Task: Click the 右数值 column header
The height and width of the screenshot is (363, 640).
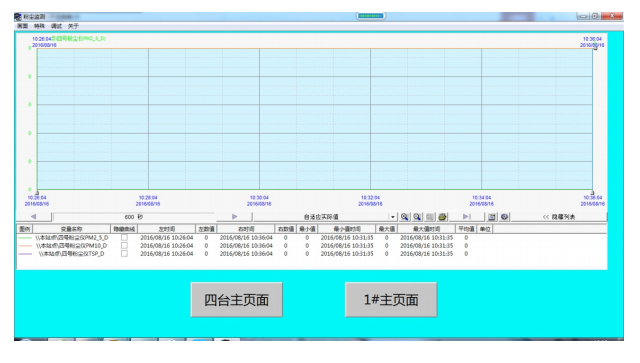Action: point(286,229)
